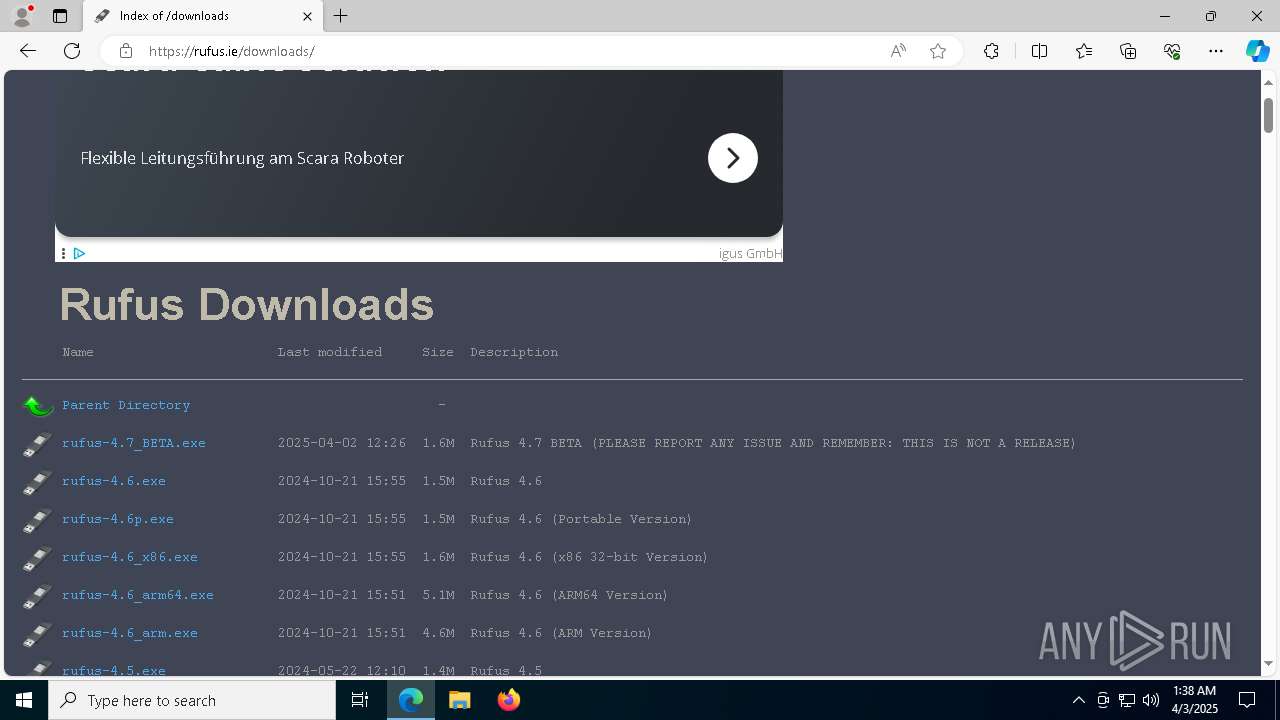Click the browser Back arrow
Viewport: 1280px width, 720px height.
click(x=28, y=51)
